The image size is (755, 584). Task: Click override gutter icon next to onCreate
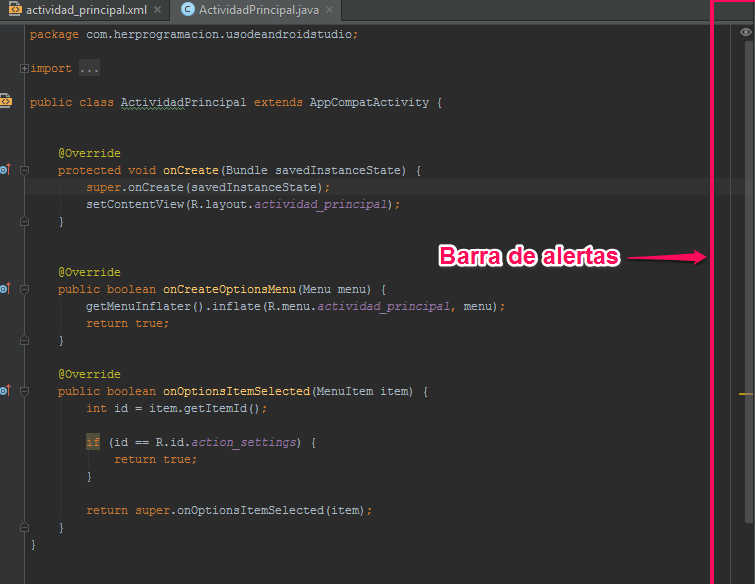[6, 169]
